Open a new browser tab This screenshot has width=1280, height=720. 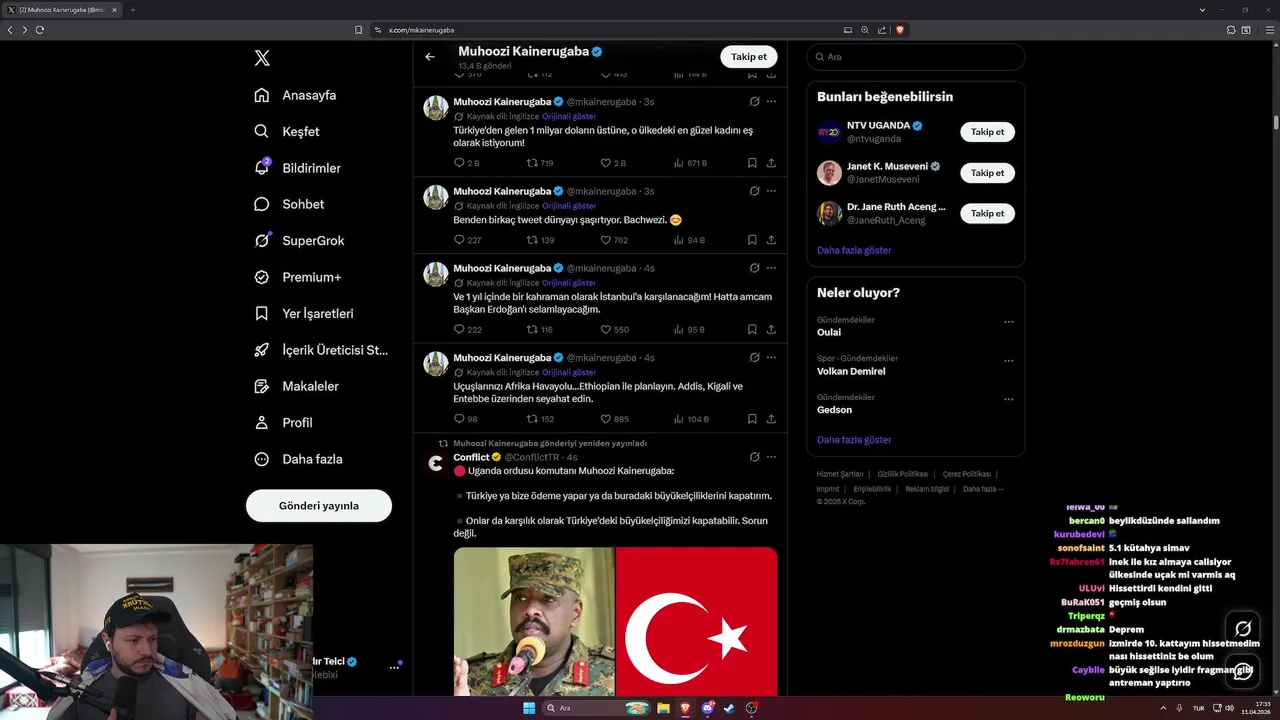132,10
